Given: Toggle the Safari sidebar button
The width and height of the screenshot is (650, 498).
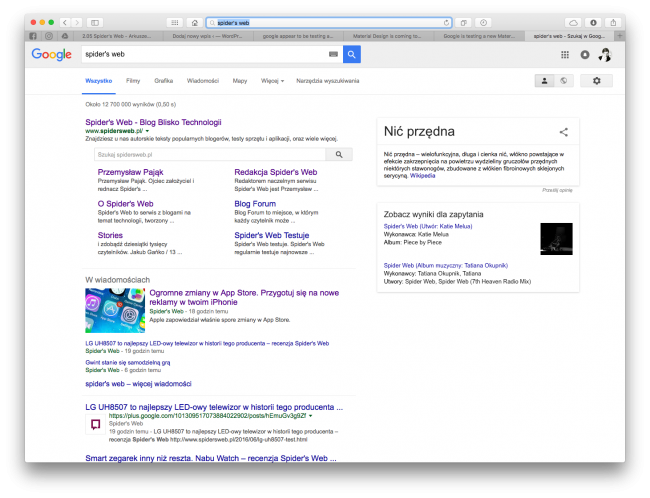Looking at the screenshot, I should pos(95,22).
